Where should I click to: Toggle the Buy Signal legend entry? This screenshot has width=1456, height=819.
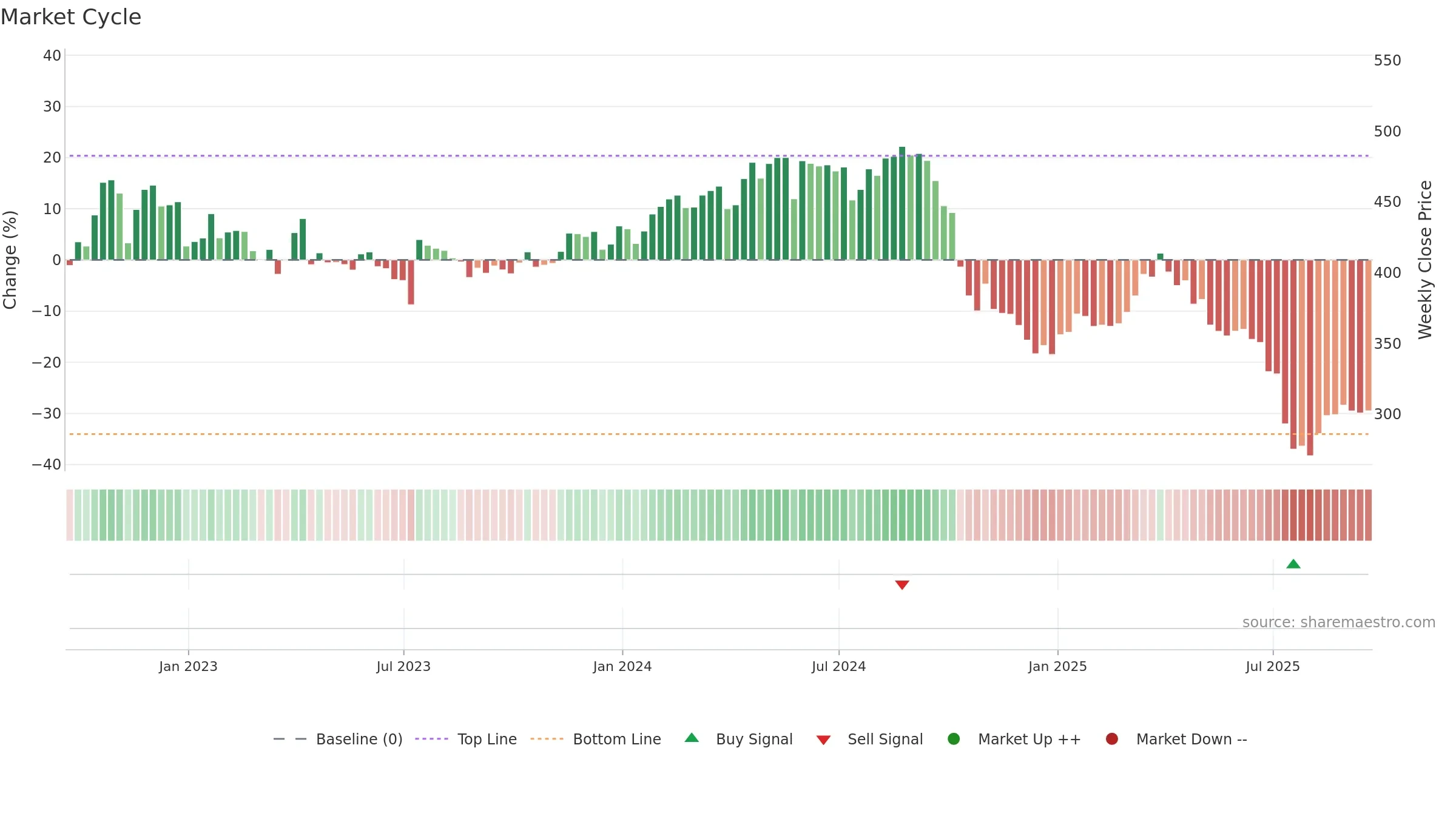(739, 739)
